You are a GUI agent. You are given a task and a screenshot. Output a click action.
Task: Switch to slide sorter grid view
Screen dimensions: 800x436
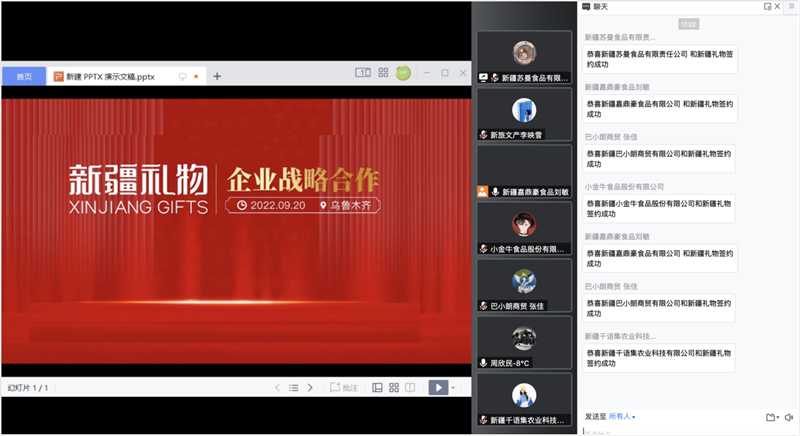394,388
